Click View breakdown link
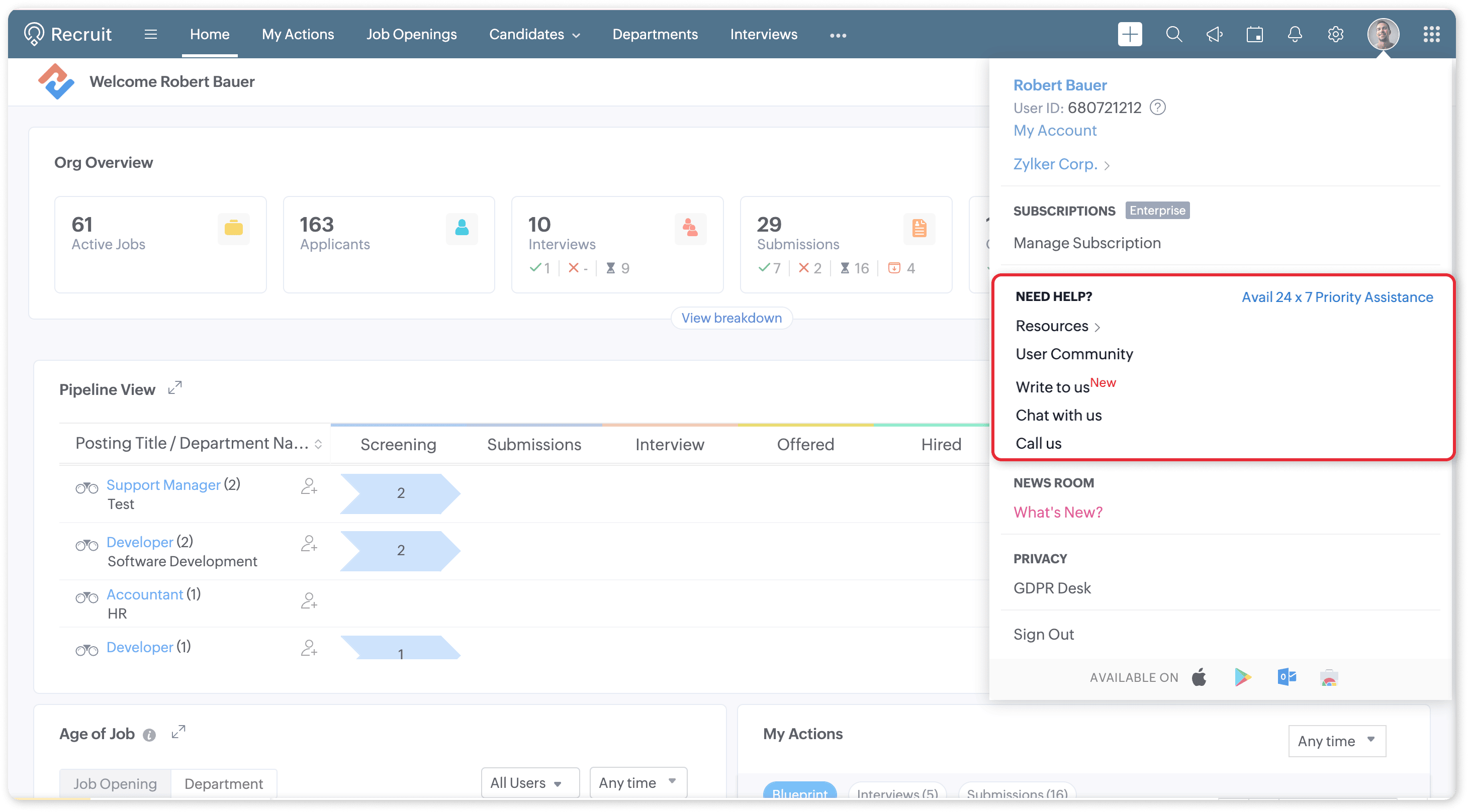The width and height of the screenshot is (1468, 812). (731, 318)
